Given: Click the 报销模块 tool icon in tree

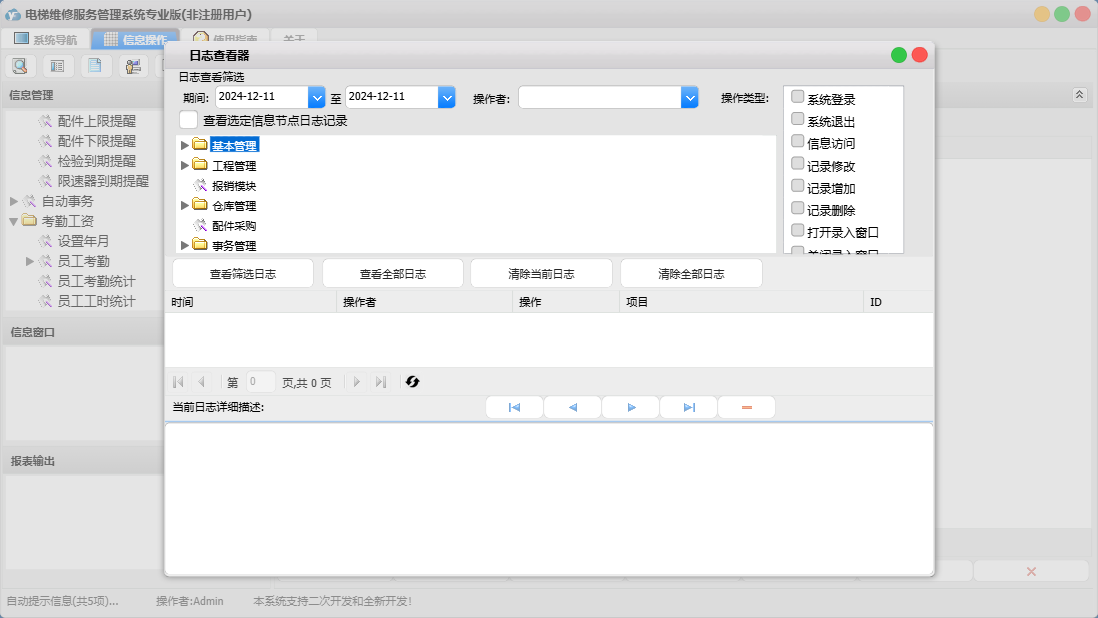Looking at the screenshot, I should pyautogui.click(x=200, y=185).
